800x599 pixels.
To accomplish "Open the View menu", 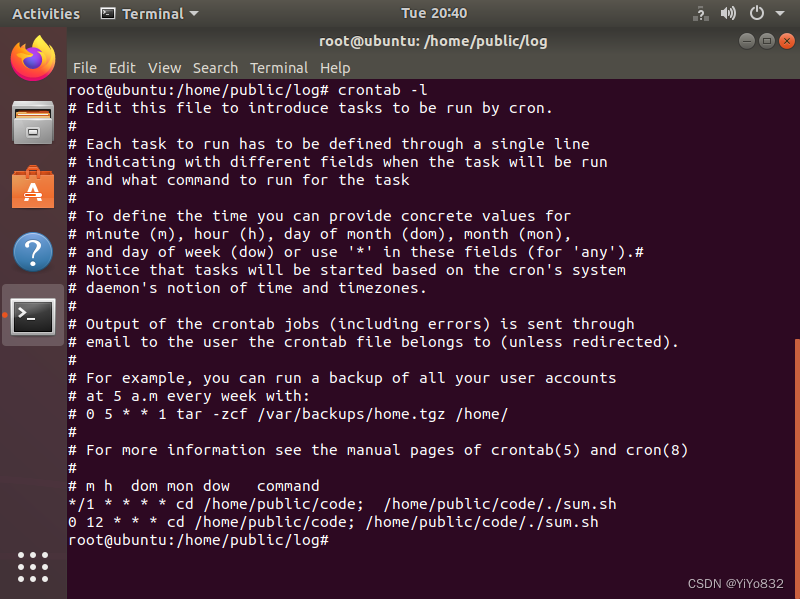I will [164, 68].
